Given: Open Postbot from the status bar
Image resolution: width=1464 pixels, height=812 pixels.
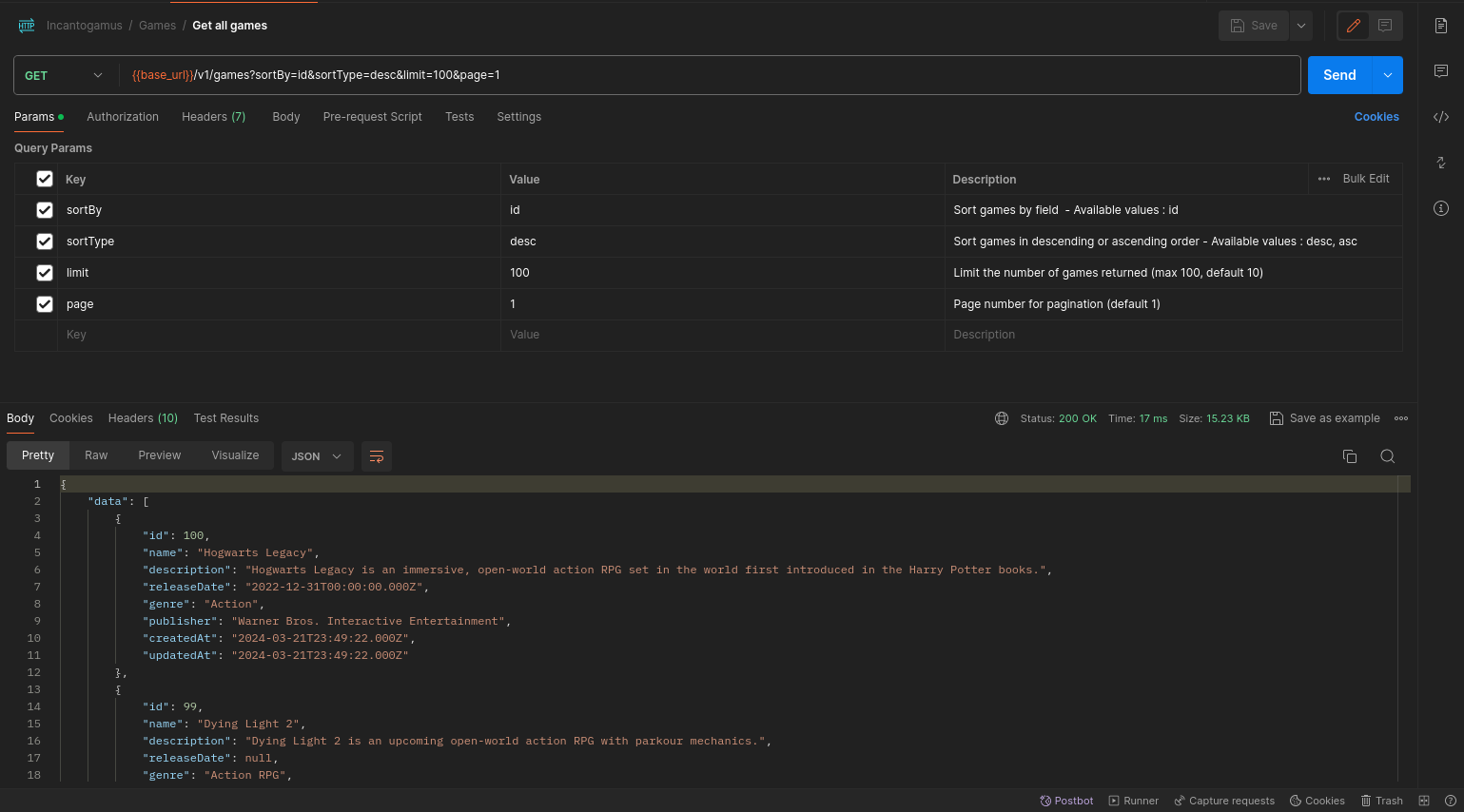Looking at the screenshot, I should pos(1066,801).
